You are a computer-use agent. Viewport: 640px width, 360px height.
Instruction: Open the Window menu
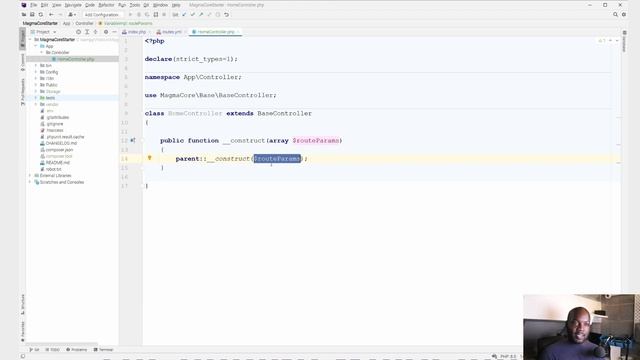click(160, 5)
